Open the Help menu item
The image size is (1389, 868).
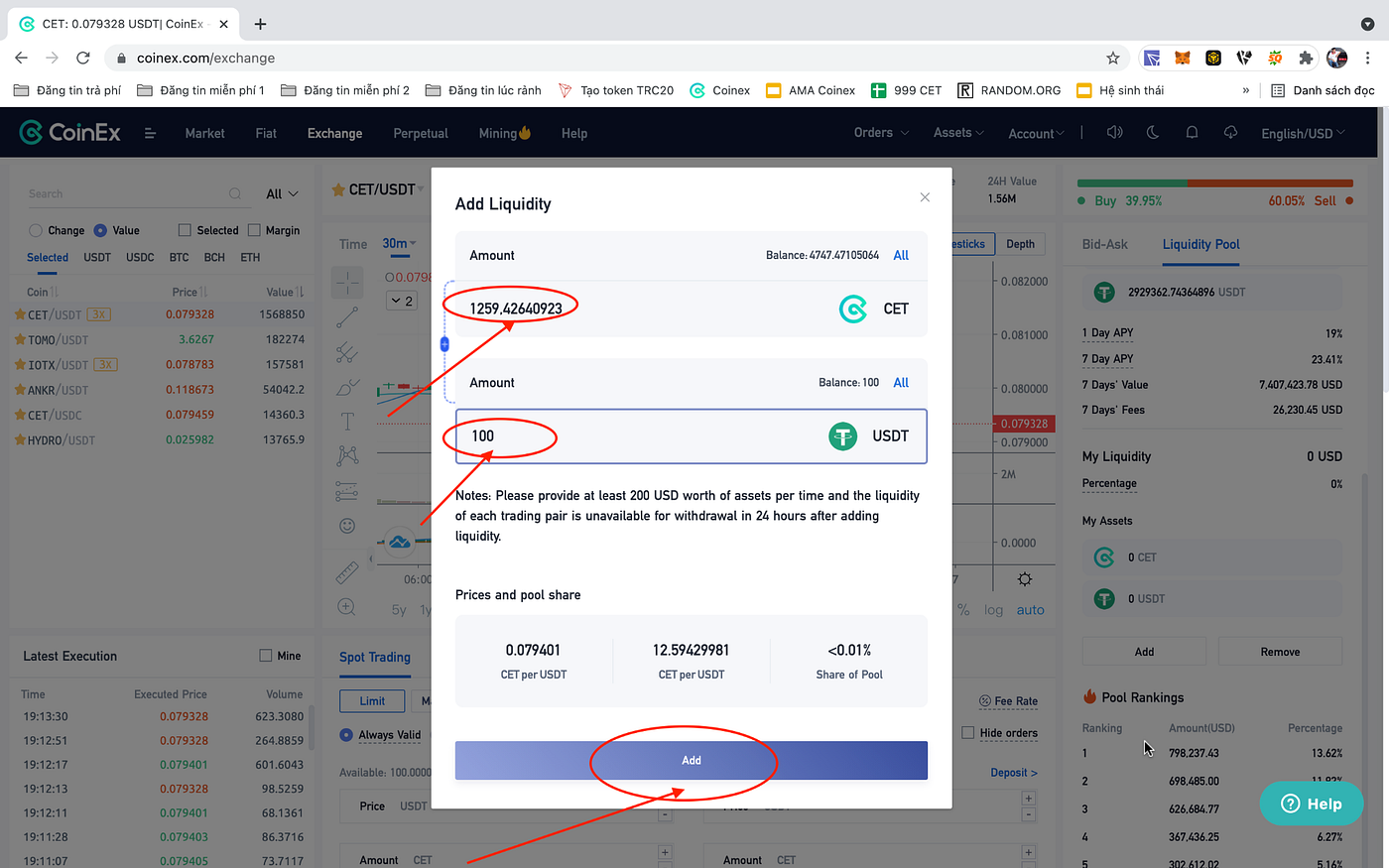(x=574, y=133)
